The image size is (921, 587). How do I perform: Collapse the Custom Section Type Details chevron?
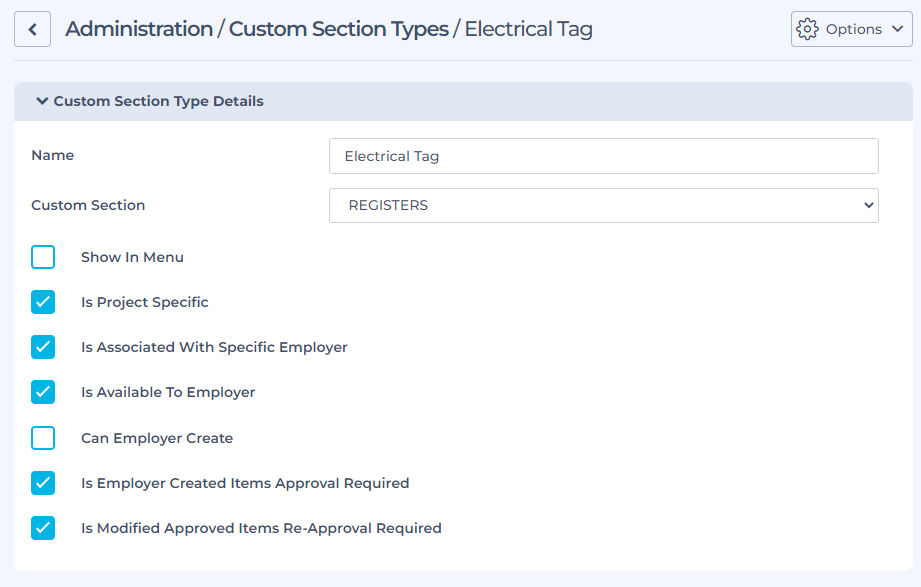coord(42,101)
